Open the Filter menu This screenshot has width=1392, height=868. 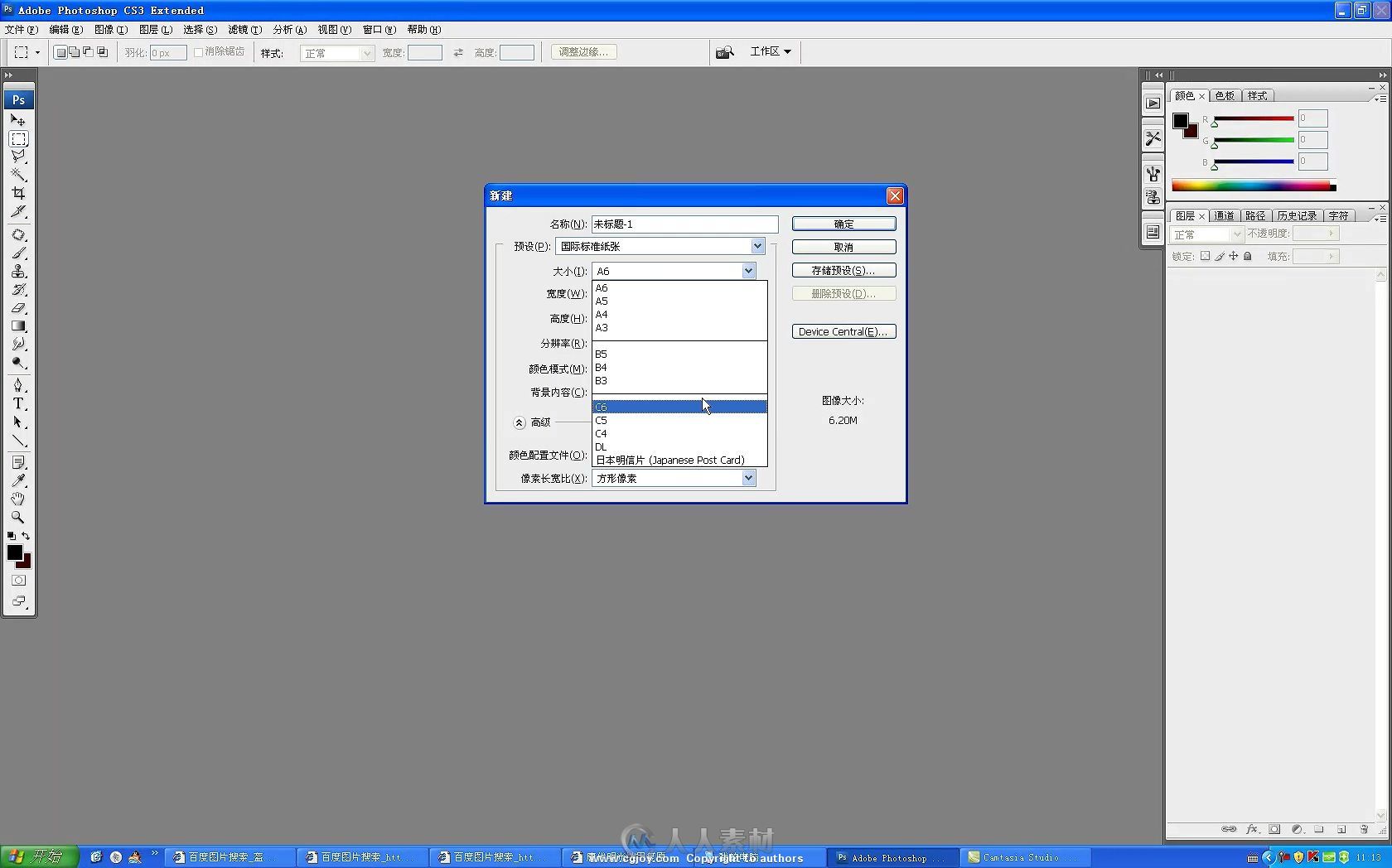tap(244, 29)
